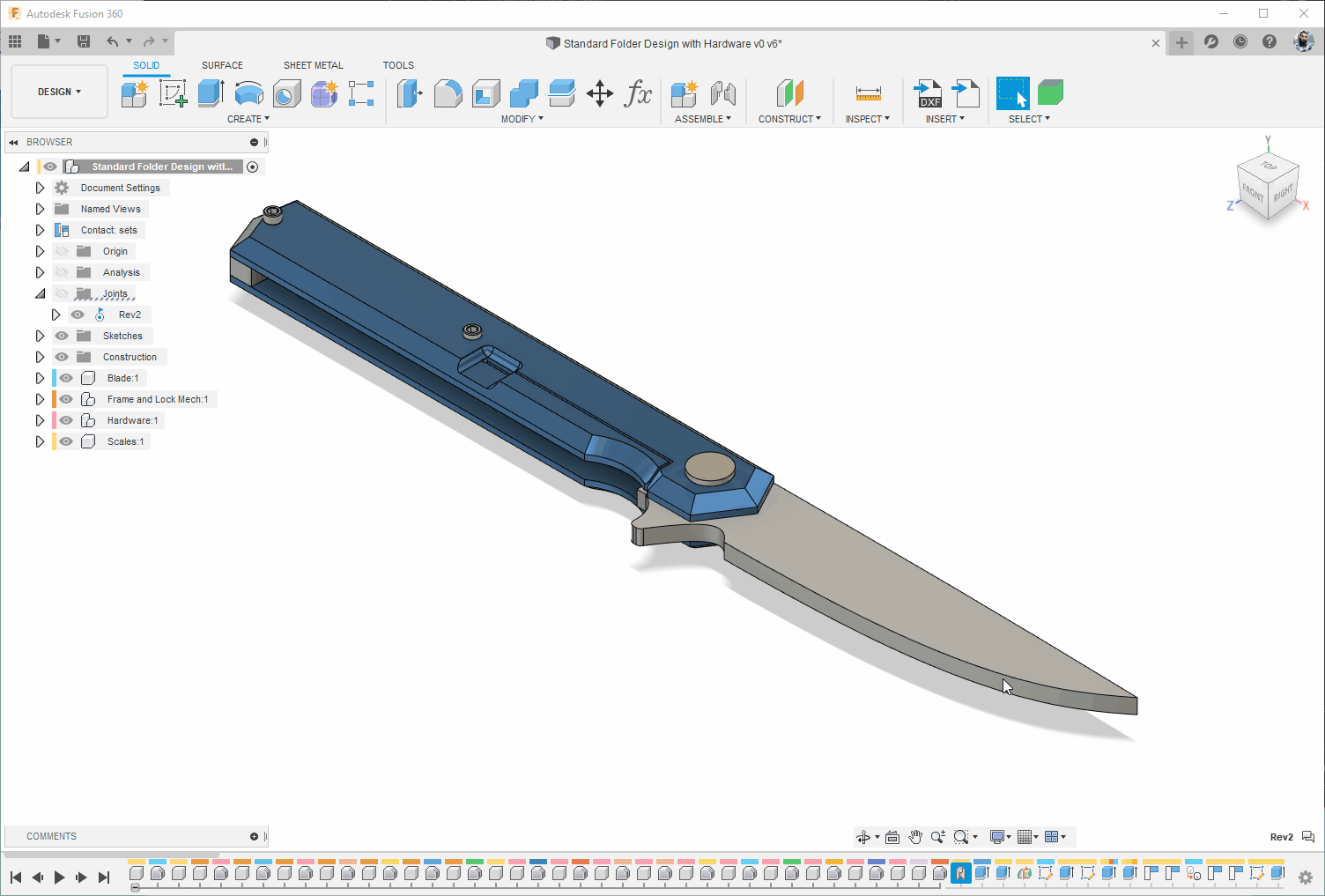Toggle visibility of Blade:1 component

click(x=66, y=378)
